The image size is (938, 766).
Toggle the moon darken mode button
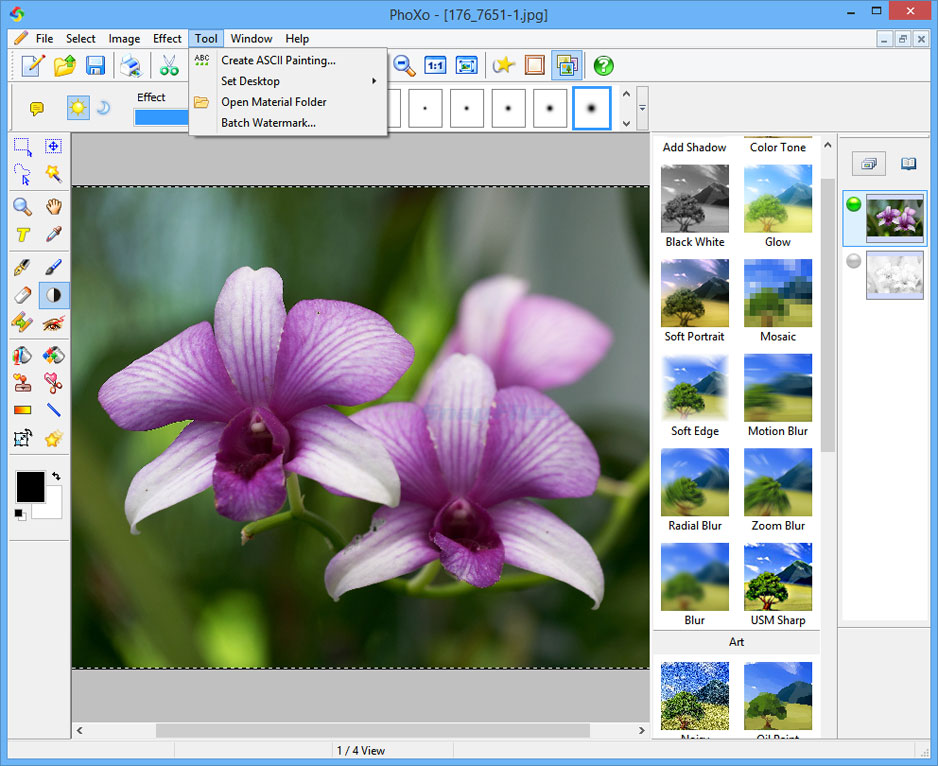[103, 107]
